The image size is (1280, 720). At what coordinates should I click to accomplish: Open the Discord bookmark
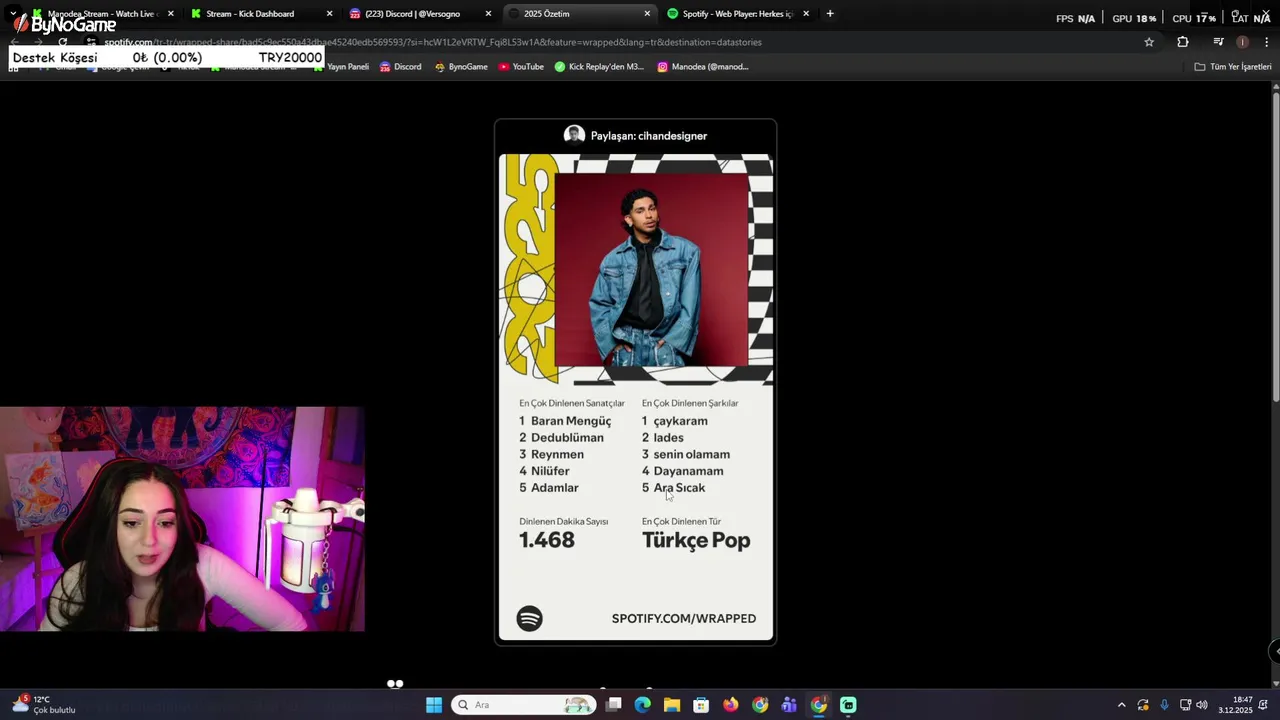pos(400,67)
